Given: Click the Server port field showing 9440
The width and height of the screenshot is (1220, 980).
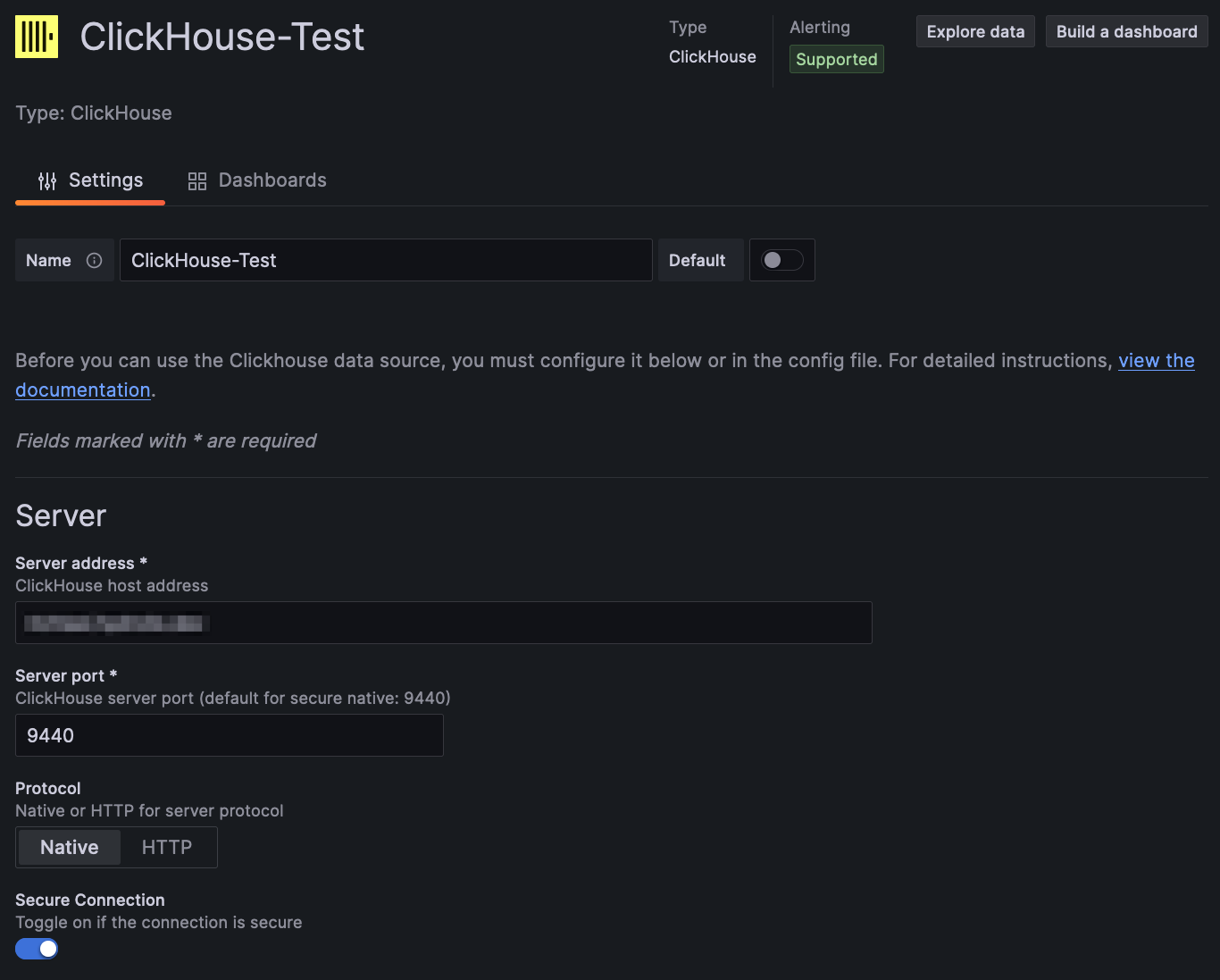Looking at the screenshot, I should click(230, 735).
